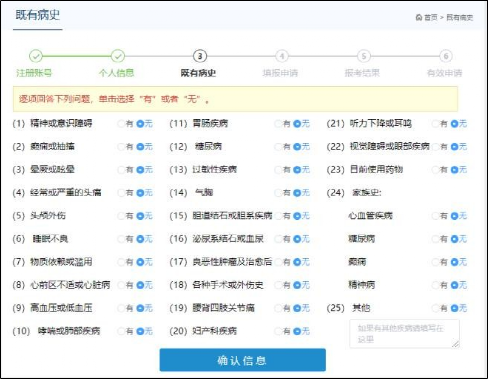Pick 有 for (14) 气胸
Image resolution: width=489 pixels, height=380 pixels.
278,193
